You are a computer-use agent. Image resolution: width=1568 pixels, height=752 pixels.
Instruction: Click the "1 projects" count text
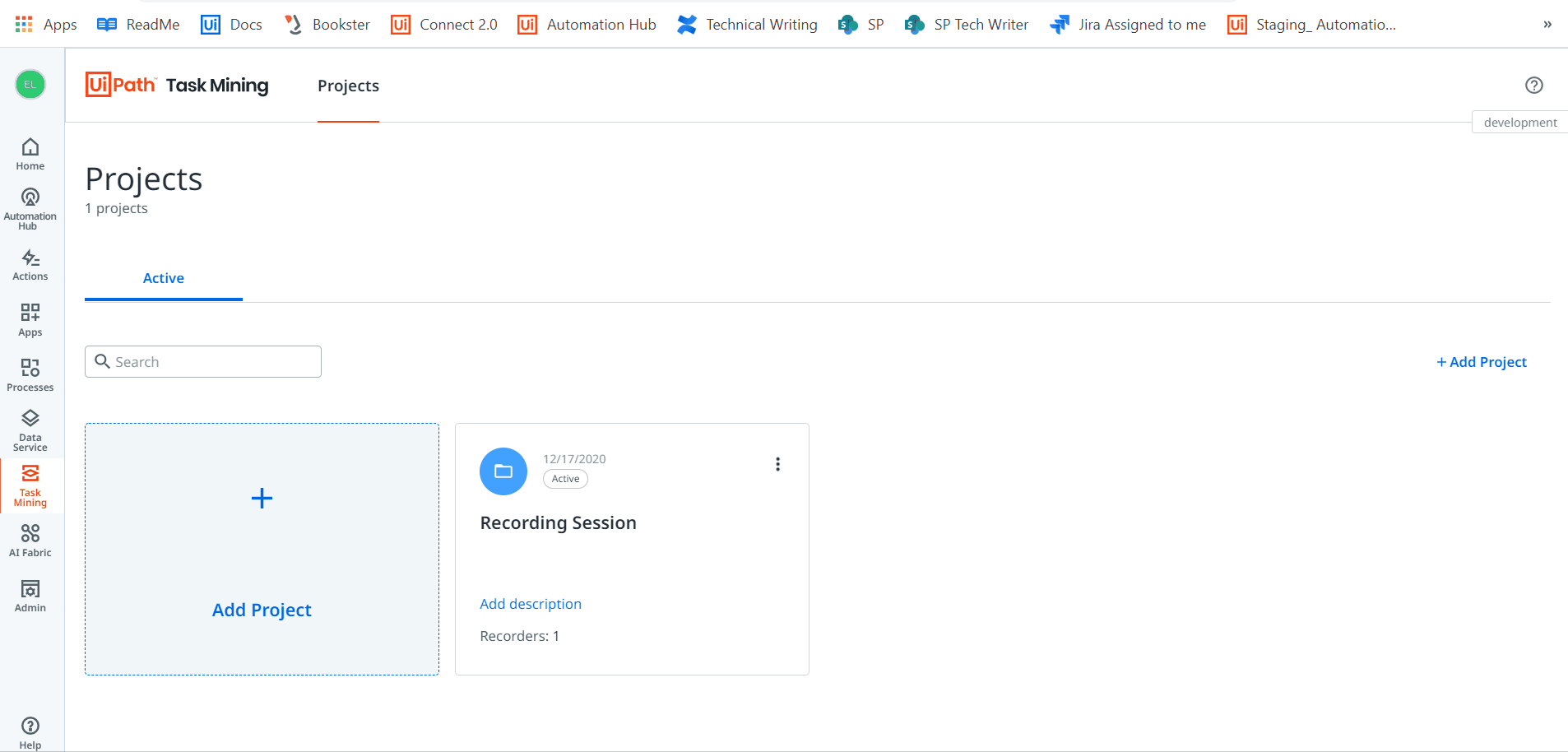116,208
